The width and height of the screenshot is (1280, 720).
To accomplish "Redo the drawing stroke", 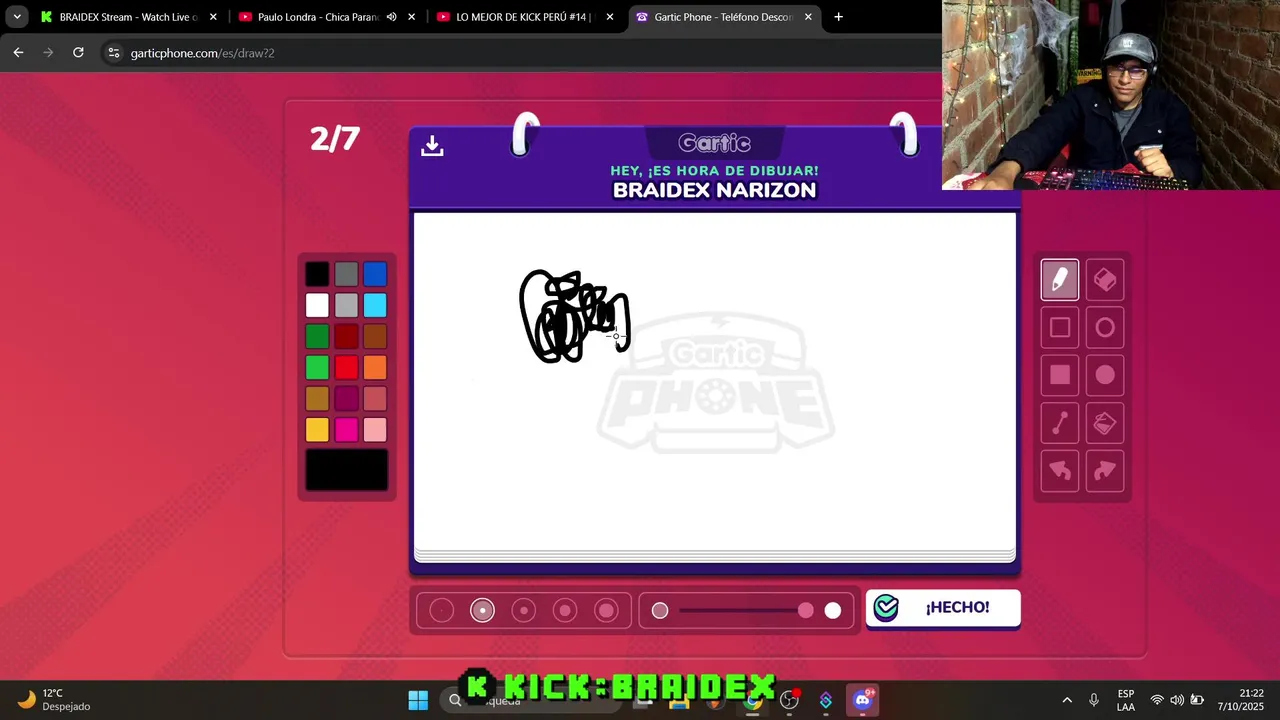I will 1105,471.
